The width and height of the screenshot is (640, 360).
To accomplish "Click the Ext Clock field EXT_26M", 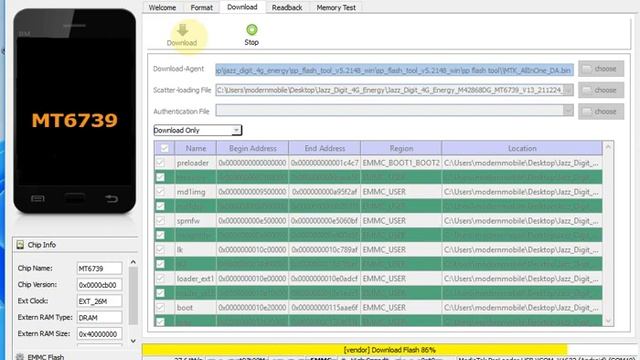I will click(99, 301).
